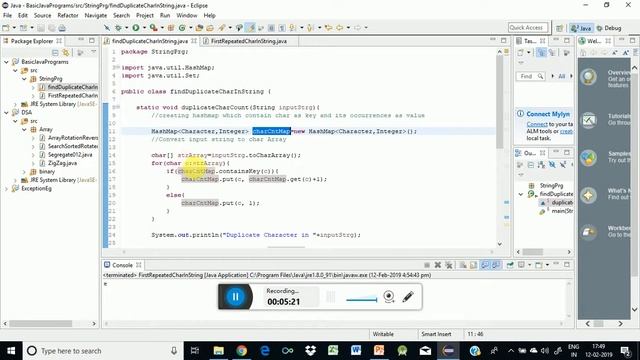The height and width of the screenshot is (360, 640).
Task: Open Word from the Windows taskbar
Action: (356, 351)
